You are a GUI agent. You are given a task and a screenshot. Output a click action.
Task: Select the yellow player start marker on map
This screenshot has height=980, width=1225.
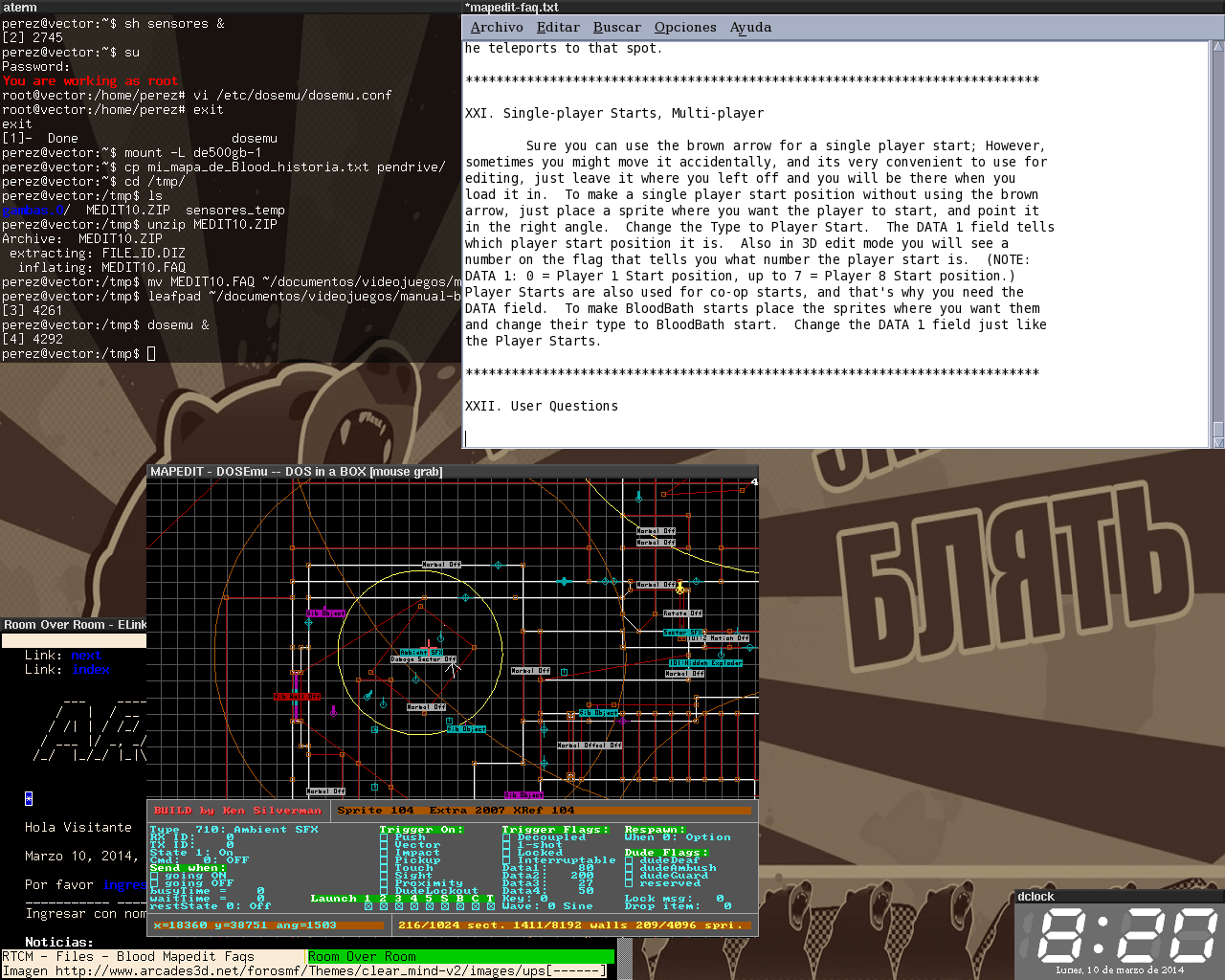tap(680, 587)
